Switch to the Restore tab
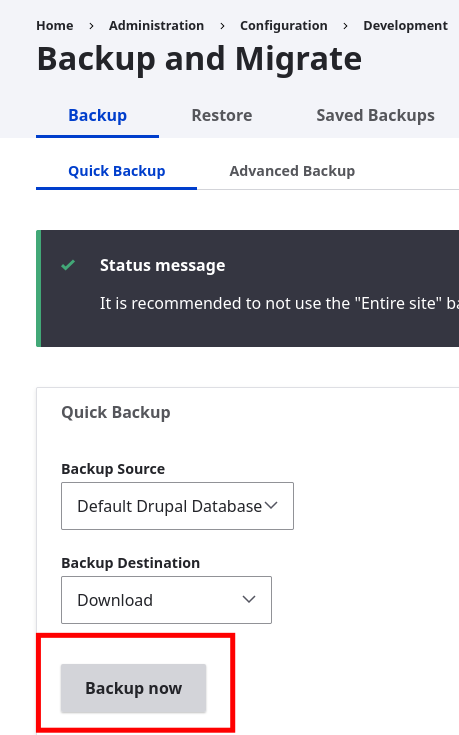 (222, 115)
